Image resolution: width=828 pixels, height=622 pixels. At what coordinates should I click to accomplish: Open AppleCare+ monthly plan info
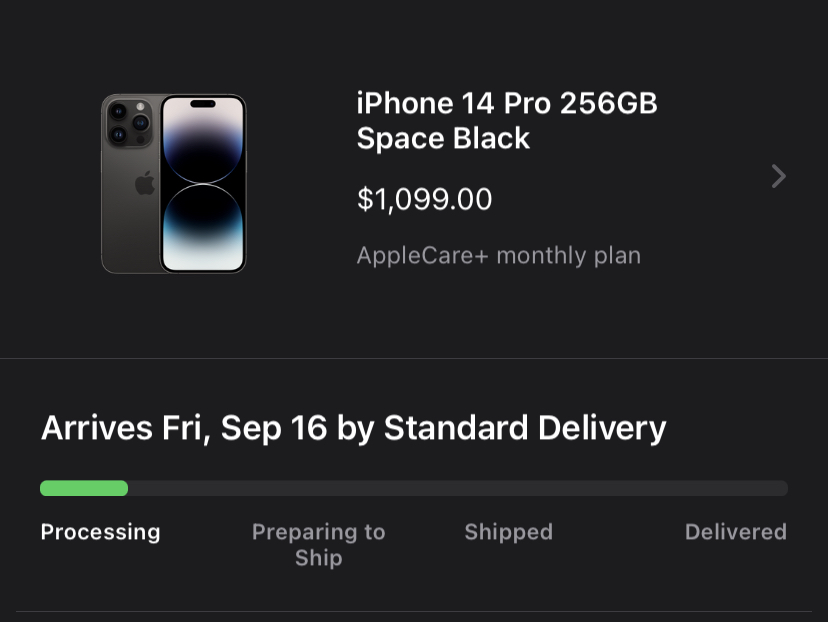[498, 255]
